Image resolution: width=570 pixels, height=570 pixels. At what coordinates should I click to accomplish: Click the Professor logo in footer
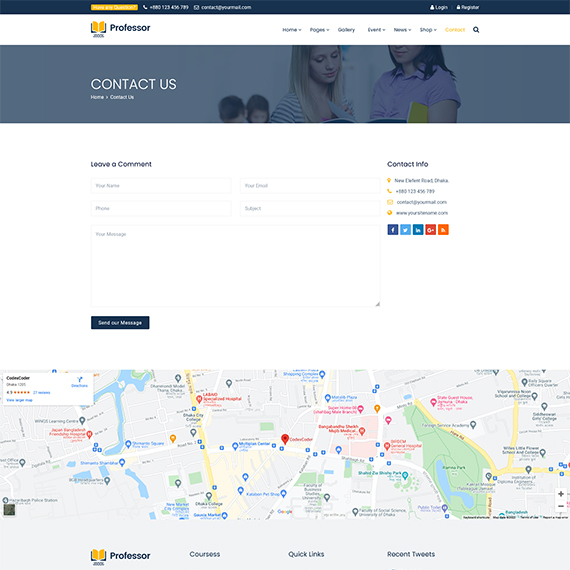pyautogui.click(x=120, y=557)
